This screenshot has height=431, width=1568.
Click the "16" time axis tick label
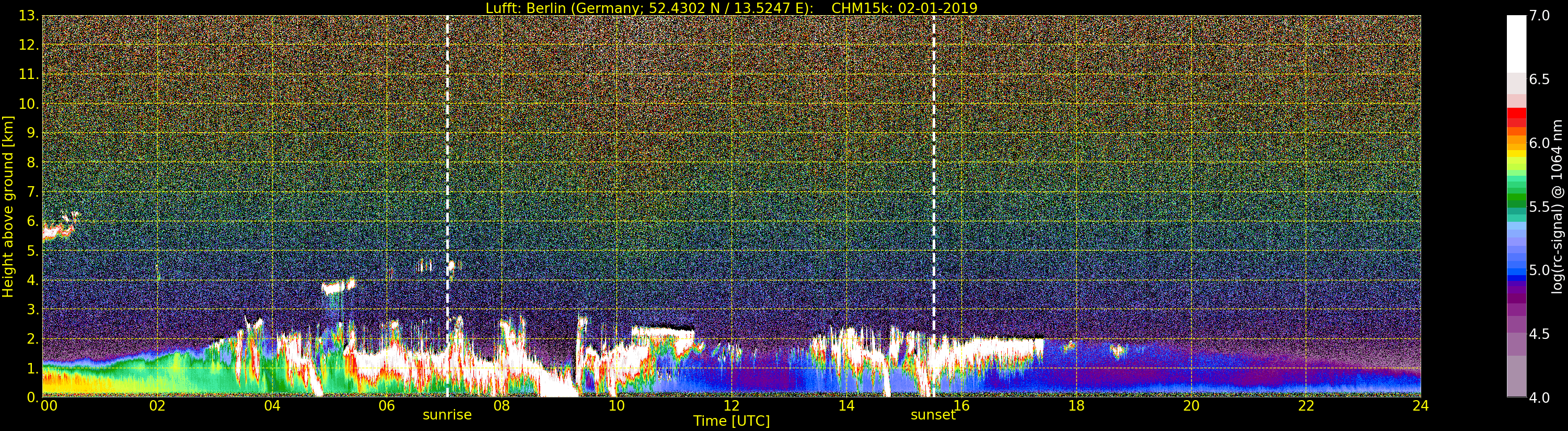tap(961, 405)
